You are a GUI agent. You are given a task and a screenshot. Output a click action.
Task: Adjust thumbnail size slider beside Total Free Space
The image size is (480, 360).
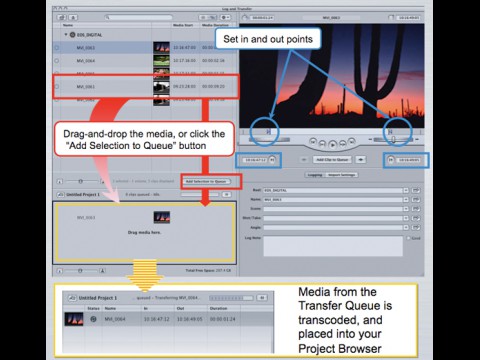[81, 271]
